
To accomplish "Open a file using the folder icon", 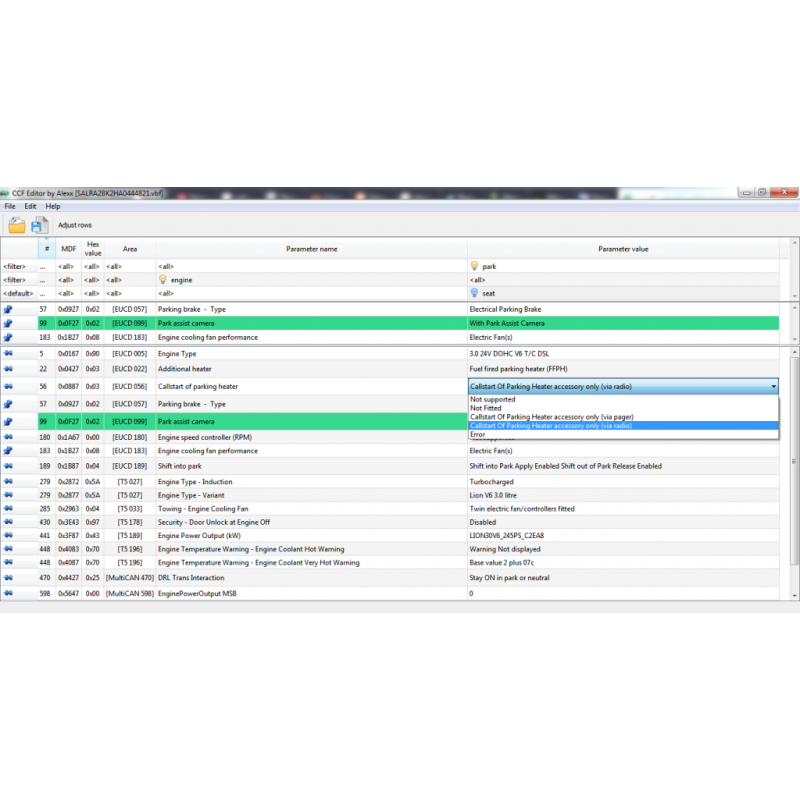I will coord(17,225).
